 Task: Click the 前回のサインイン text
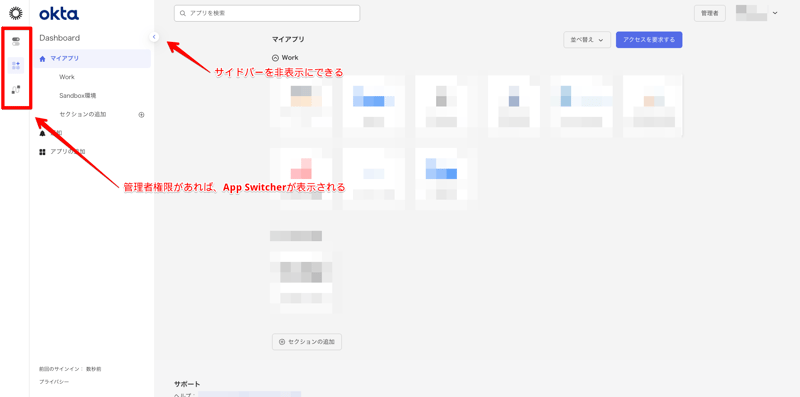(70, 369)
